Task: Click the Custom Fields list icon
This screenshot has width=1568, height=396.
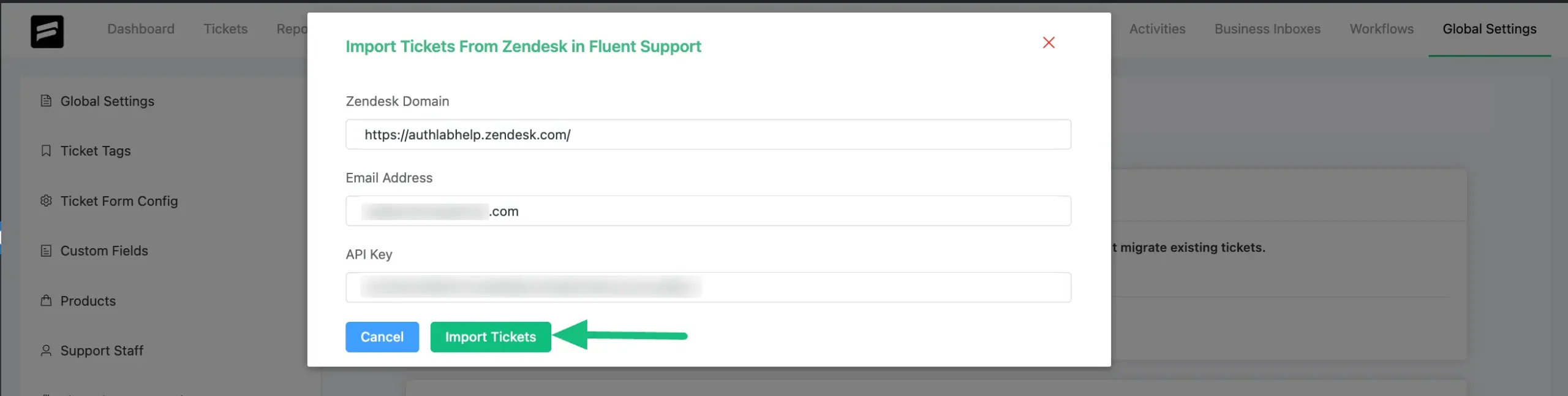Action: [x=46, y=251]
